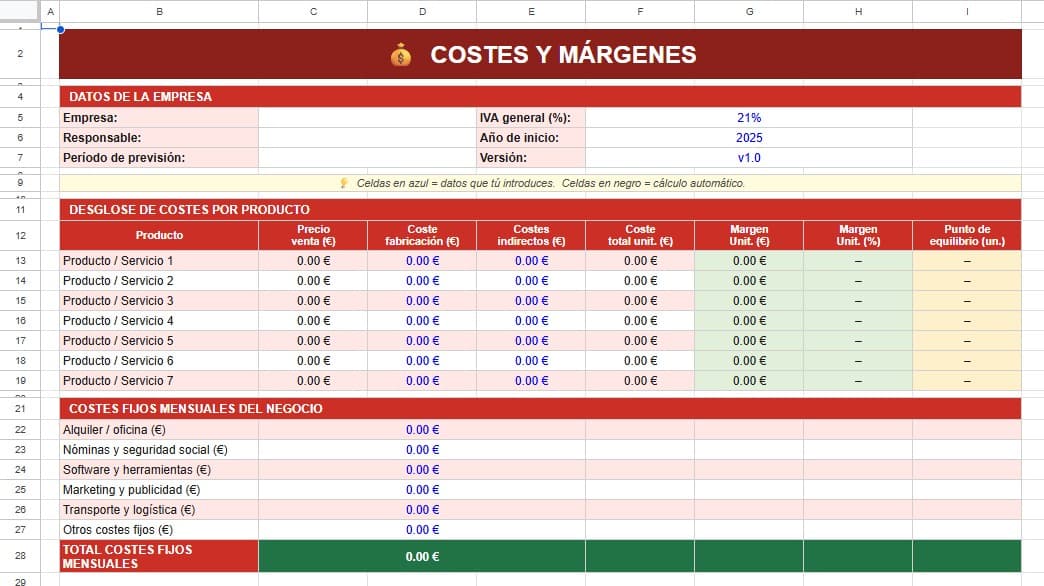Screen dimensions: 1044x586
Task: Click COSTES FIJOS MENSUALES DEL NEGOCIO header
Action: click(540, 409)
